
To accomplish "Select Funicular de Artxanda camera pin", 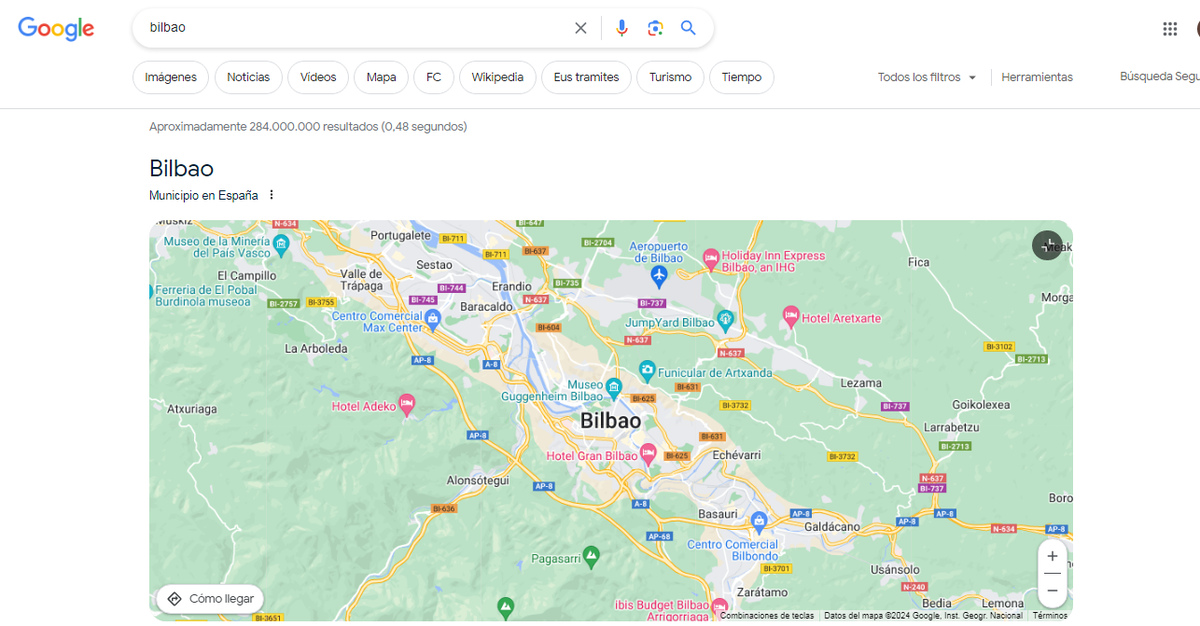I will pyautogui.click(x=647, y=371).
